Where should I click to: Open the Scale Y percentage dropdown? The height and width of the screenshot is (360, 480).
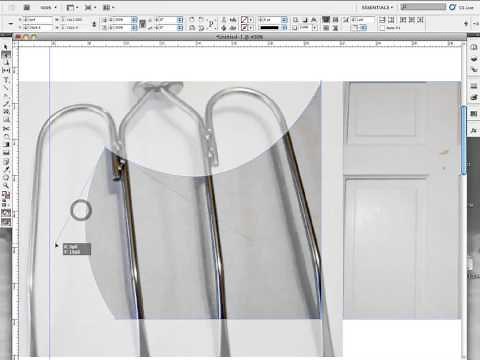pos(134,28)
